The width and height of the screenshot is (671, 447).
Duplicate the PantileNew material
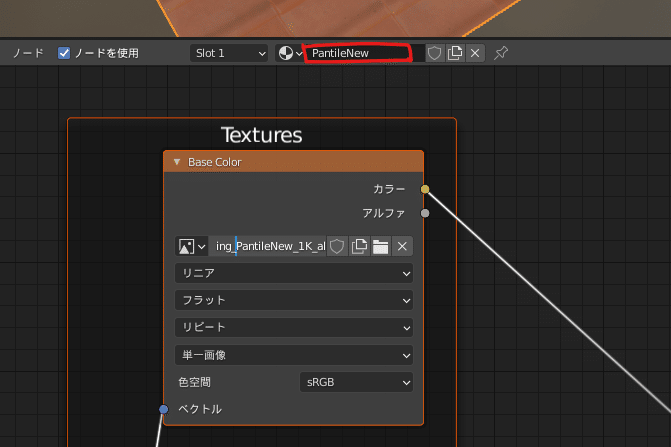tap(455, 53)
